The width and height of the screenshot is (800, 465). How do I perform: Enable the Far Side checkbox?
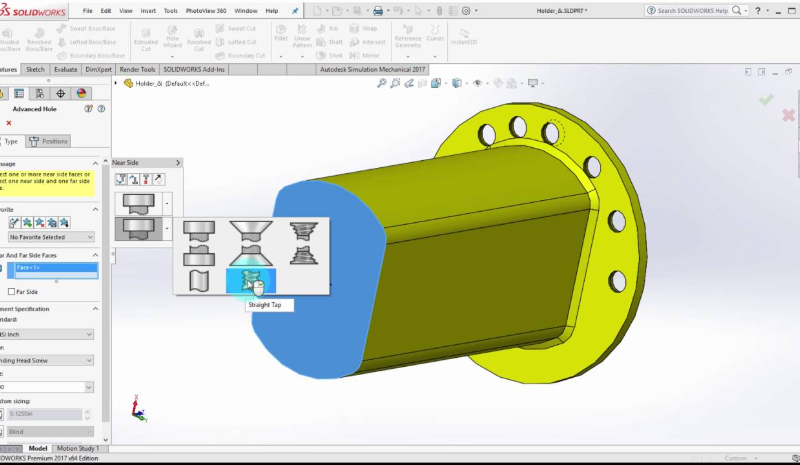click(11, 292)
